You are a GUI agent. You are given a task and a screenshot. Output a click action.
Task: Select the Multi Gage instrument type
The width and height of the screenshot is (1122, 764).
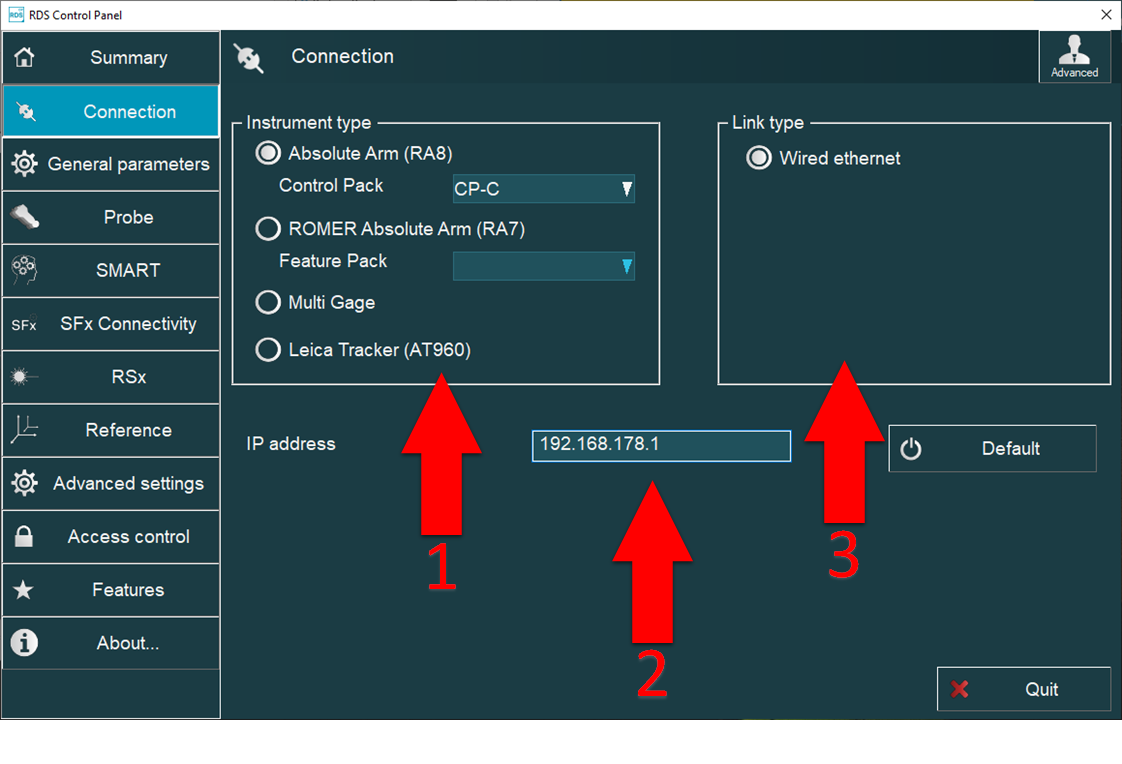(x=268, y=302)
